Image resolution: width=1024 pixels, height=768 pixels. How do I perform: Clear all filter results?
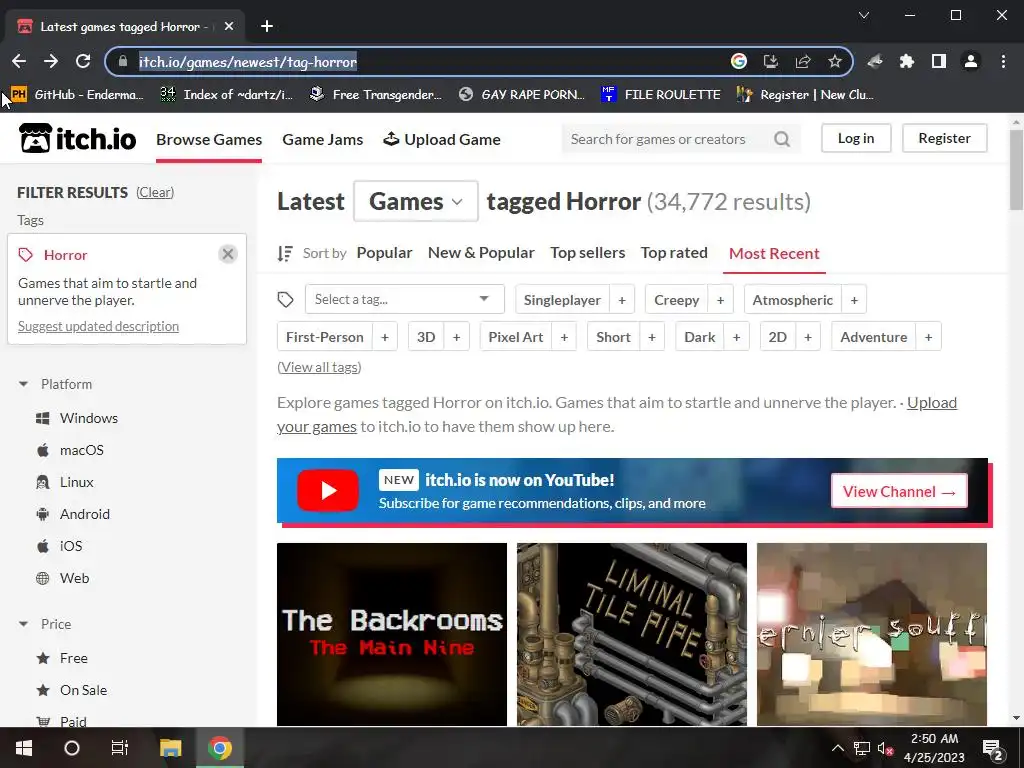click(155, 192)
